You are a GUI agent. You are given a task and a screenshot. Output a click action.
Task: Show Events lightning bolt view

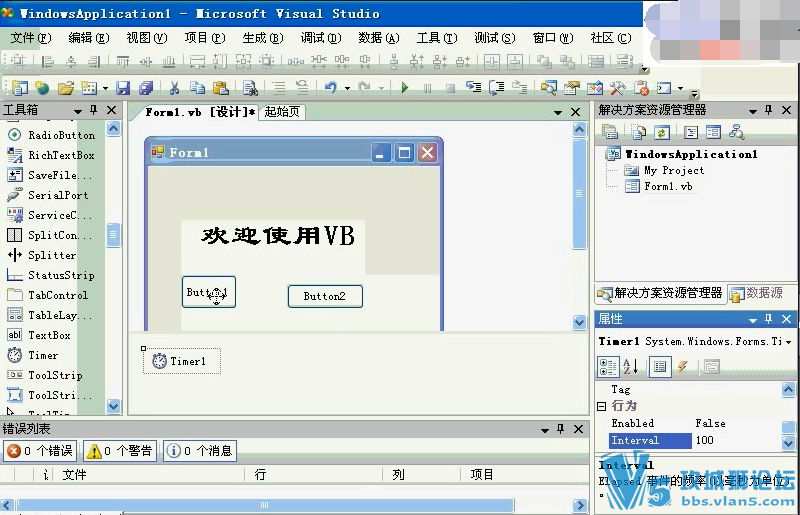683,366
